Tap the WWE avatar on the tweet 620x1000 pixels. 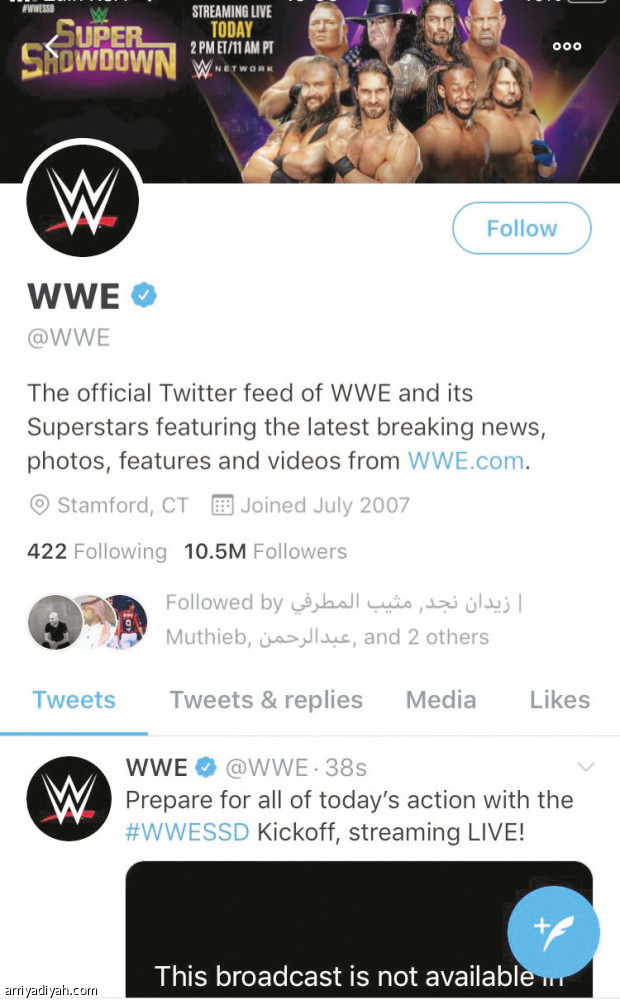point(69,798)
